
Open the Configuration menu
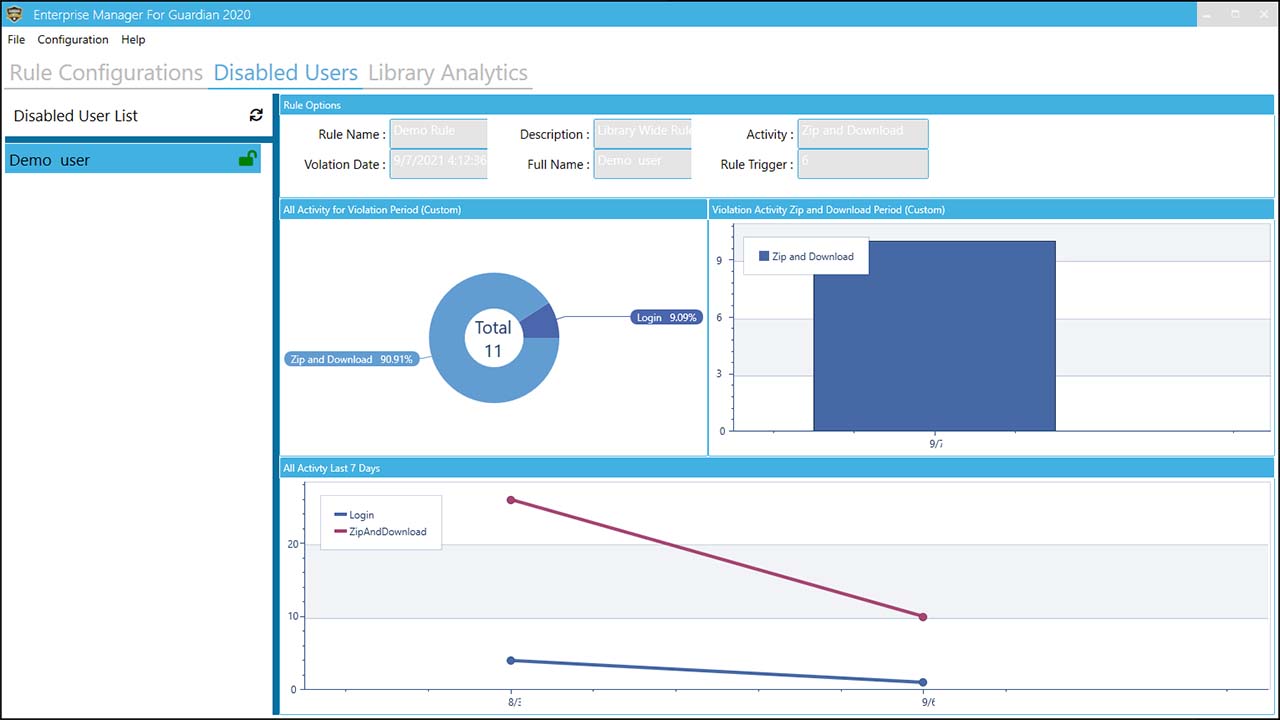point(73,40)
